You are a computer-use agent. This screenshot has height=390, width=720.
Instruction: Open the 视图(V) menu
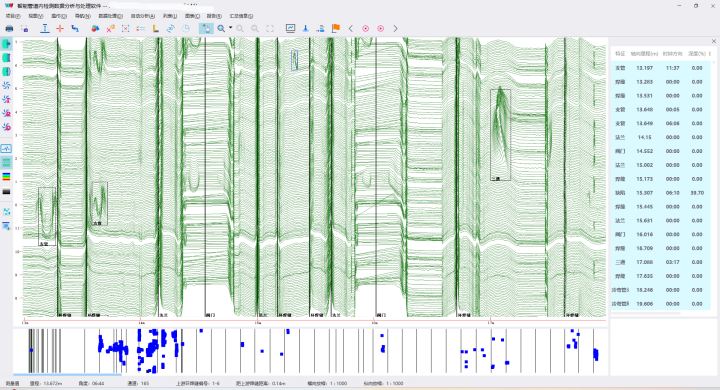36,16
